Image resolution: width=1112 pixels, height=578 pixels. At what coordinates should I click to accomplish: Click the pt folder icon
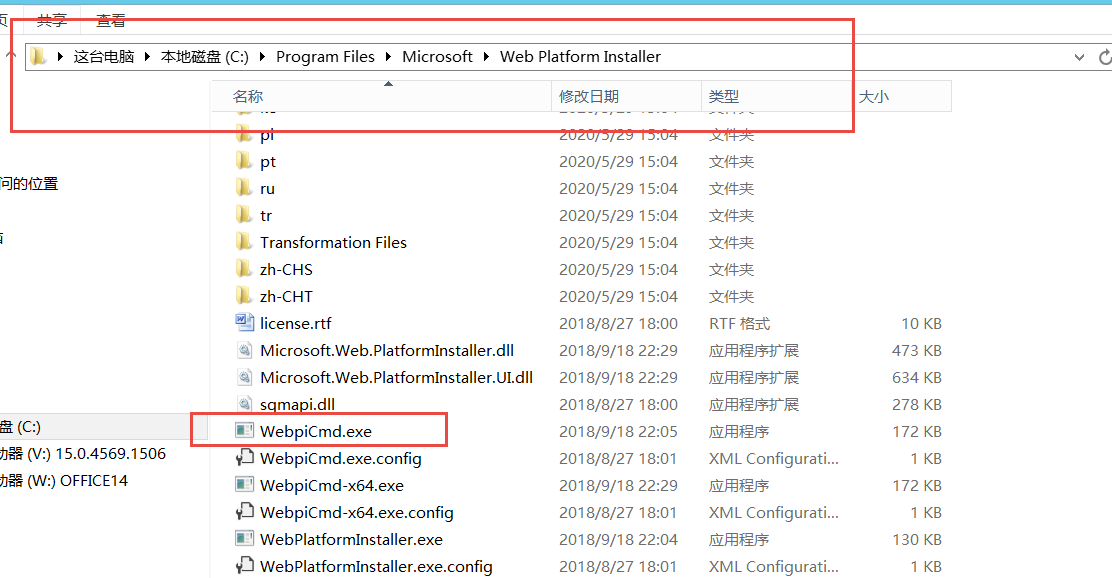pyautogui.click(x=244, y=161)
